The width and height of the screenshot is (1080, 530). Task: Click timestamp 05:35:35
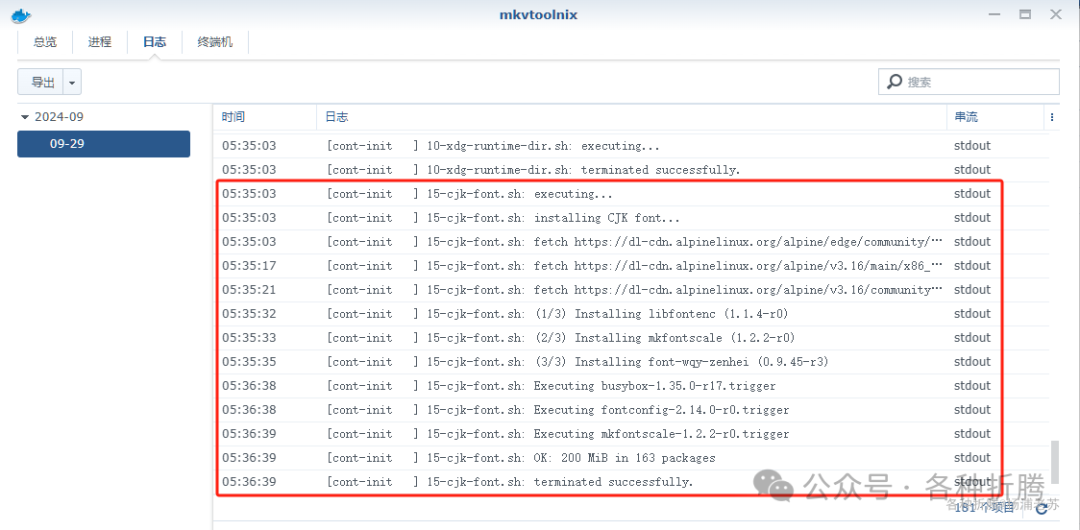pos(249,362)
